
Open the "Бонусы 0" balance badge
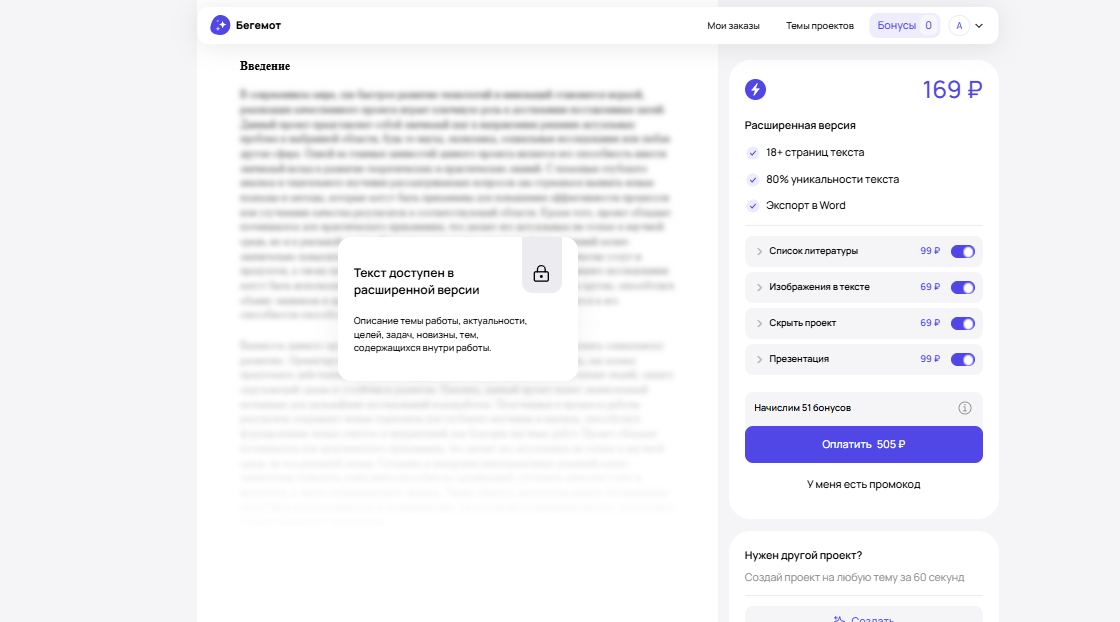tap(904, 26)
